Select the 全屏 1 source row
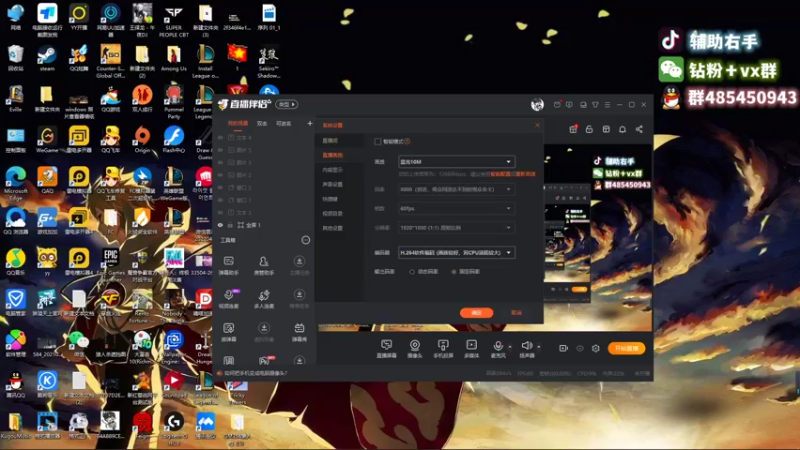Viewport: 800px width, 450px height. pyautogui.click(x=265, y=225)
